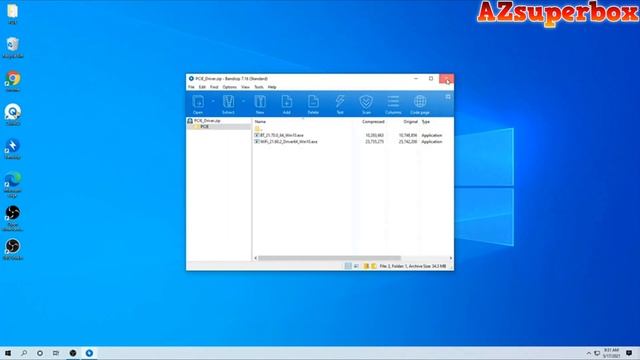The image size is (640, 360).
Task: Open the File menu
Action: coord(191,87)
